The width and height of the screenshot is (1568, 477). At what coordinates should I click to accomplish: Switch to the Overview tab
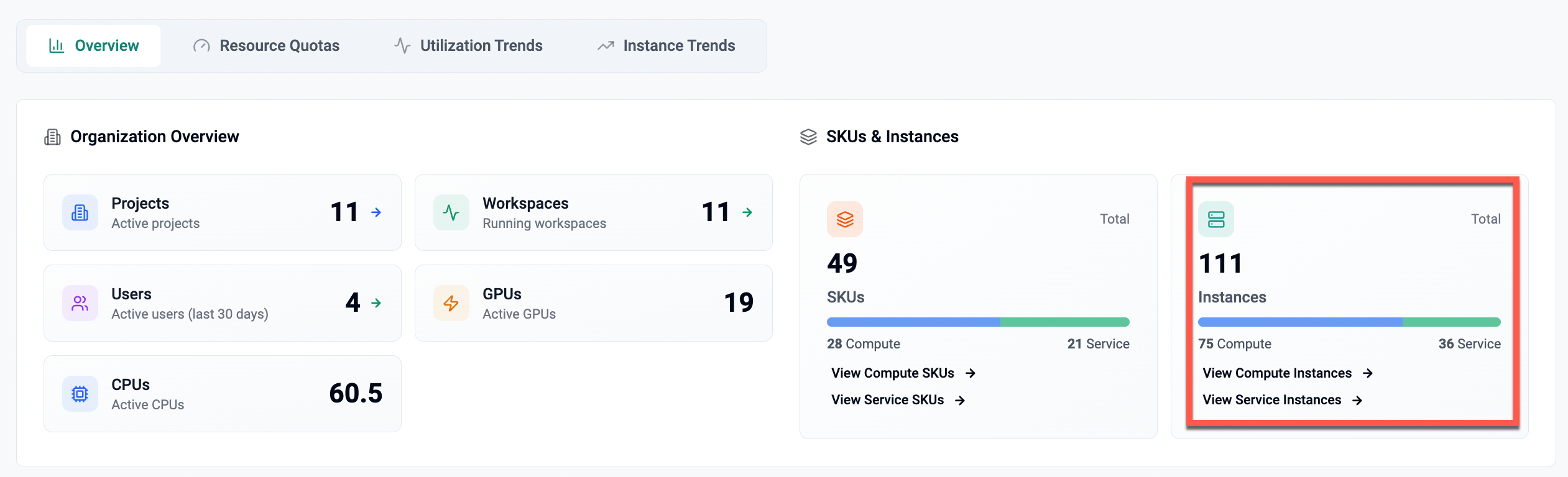click(94, 46)
